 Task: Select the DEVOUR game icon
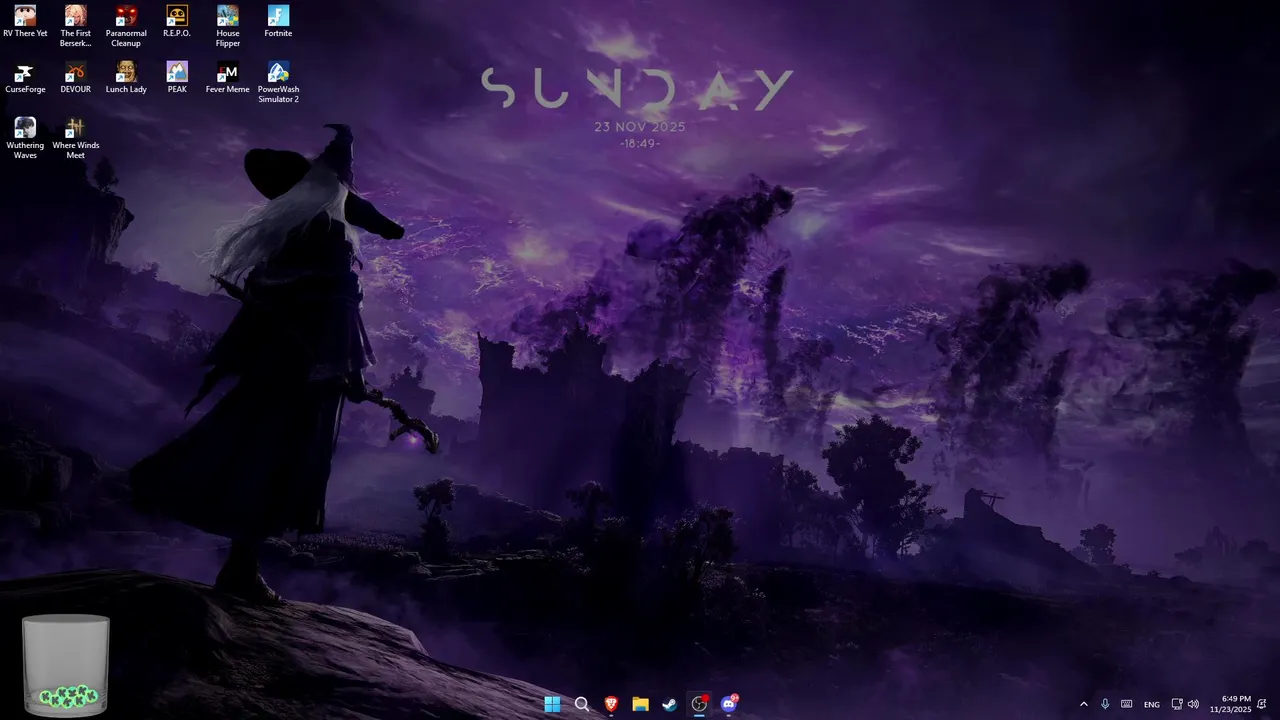[75, 78]
